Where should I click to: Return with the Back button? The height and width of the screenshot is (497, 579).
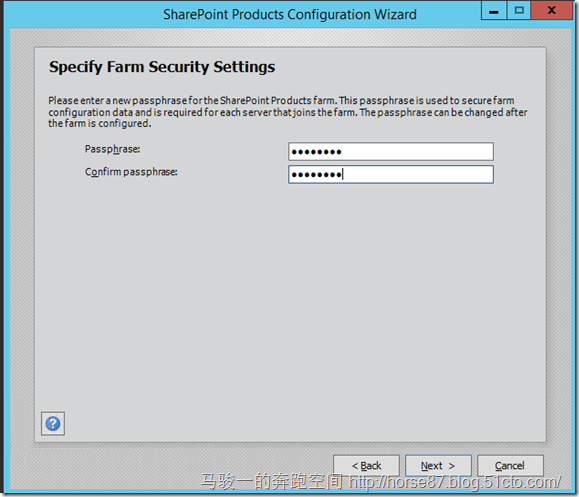coord(366,466)
